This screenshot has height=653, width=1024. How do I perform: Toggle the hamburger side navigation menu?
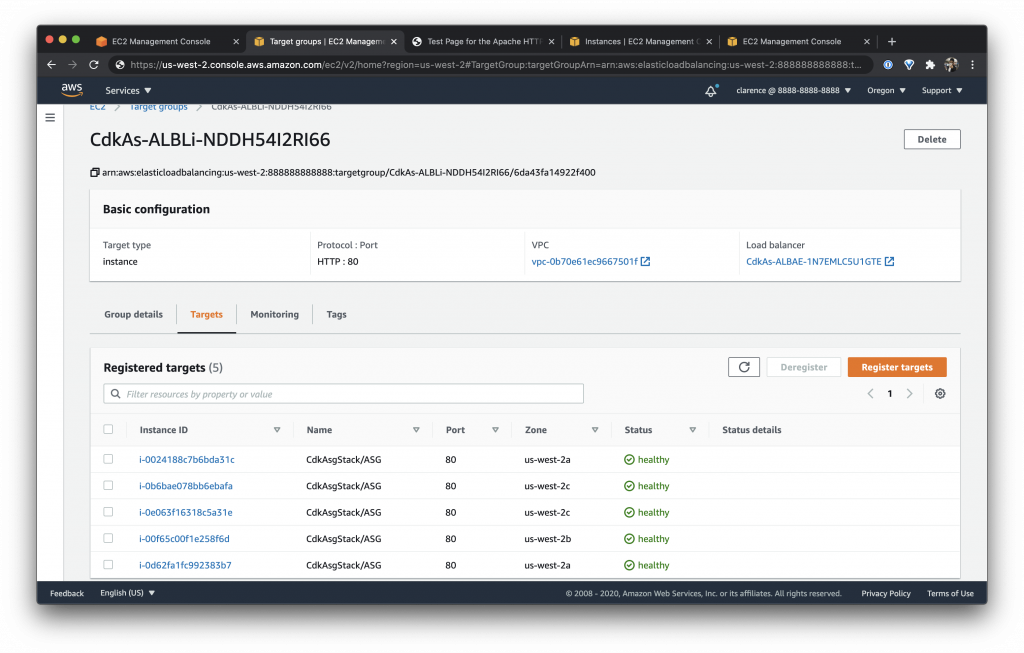[x=50, y=118]
